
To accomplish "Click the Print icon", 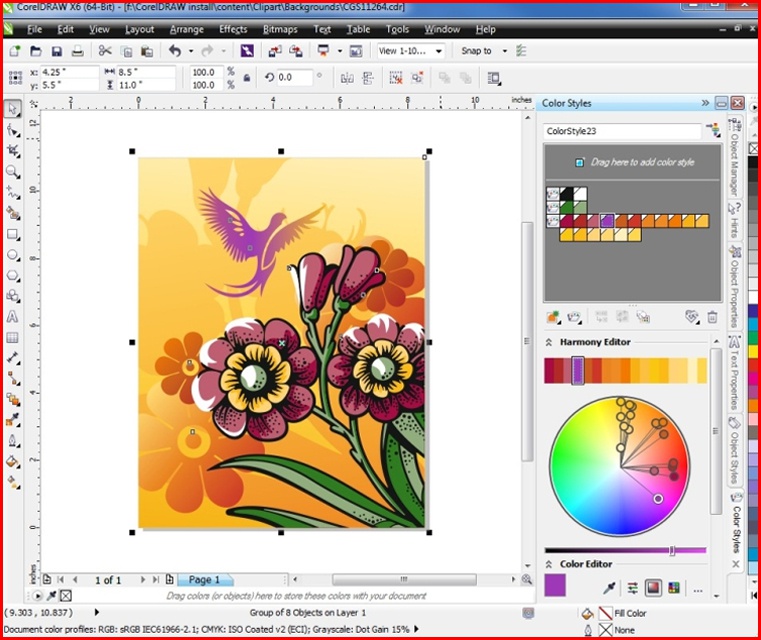I will pyautogui.click(x=77, y=50).
